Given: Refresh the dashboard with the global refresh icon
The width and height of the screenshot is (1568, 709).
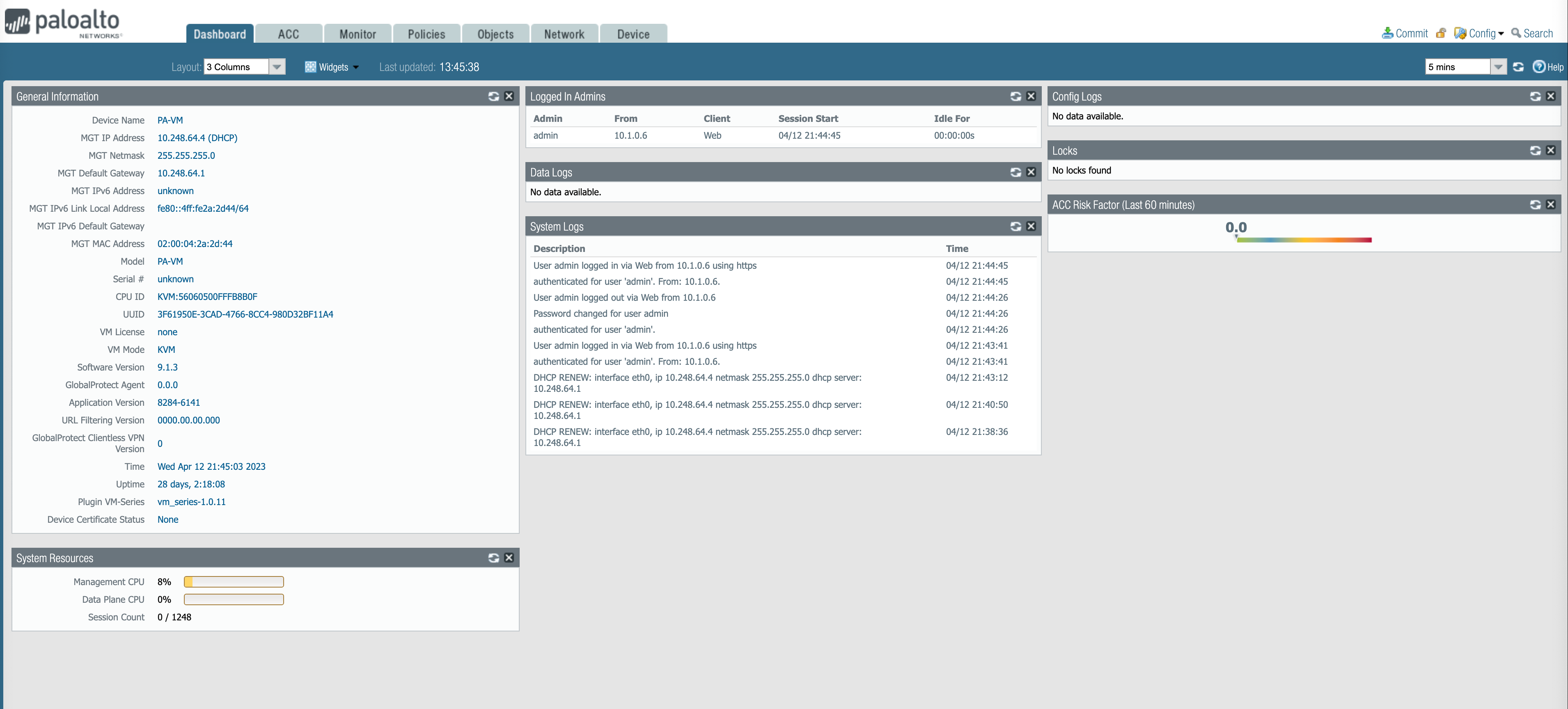Looking at the screenshot, I should coord(1518,67).
